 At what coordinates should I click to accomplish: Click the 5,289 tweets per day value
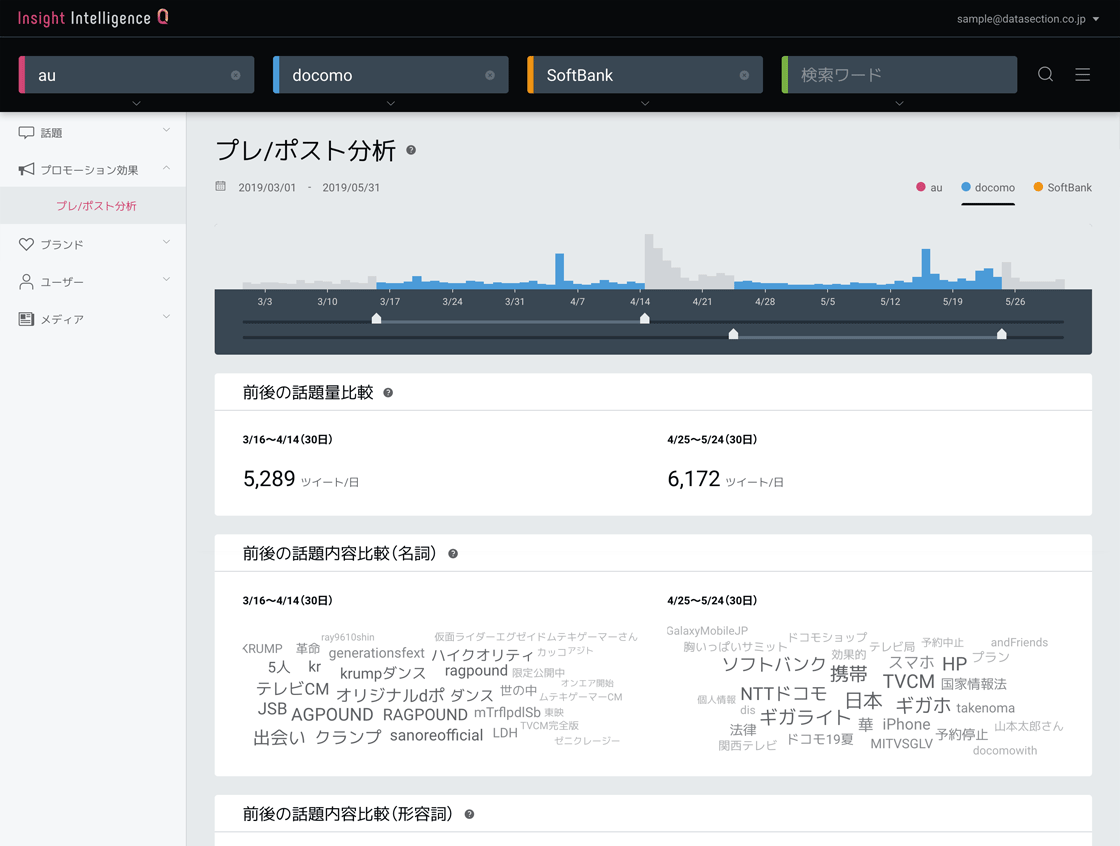pyautogui.click(x=269, y=479)
